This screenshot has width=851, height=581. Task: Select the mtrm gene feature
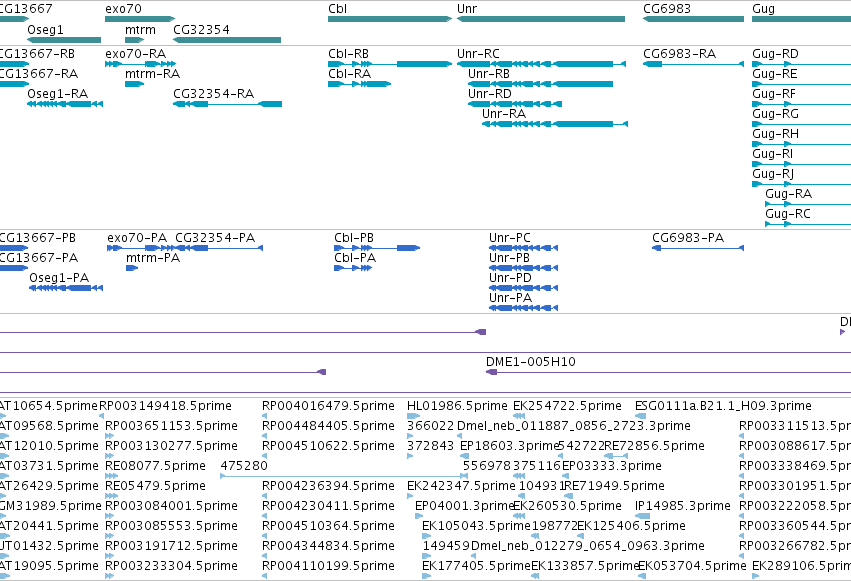tap(135, 40)
